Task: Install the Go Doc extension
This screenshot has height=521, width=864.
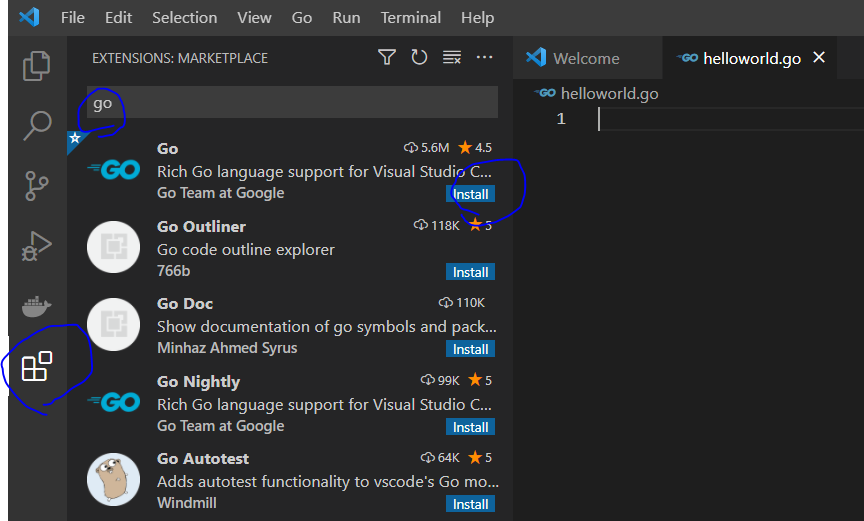Action: point(470,349)
